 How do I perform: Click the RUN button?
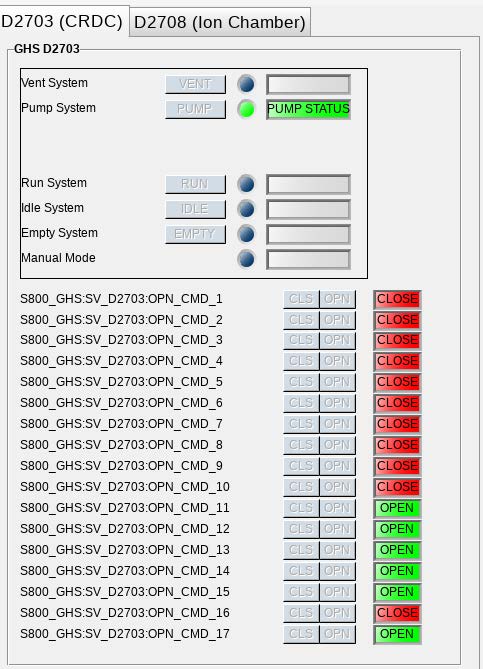point(195,184)
